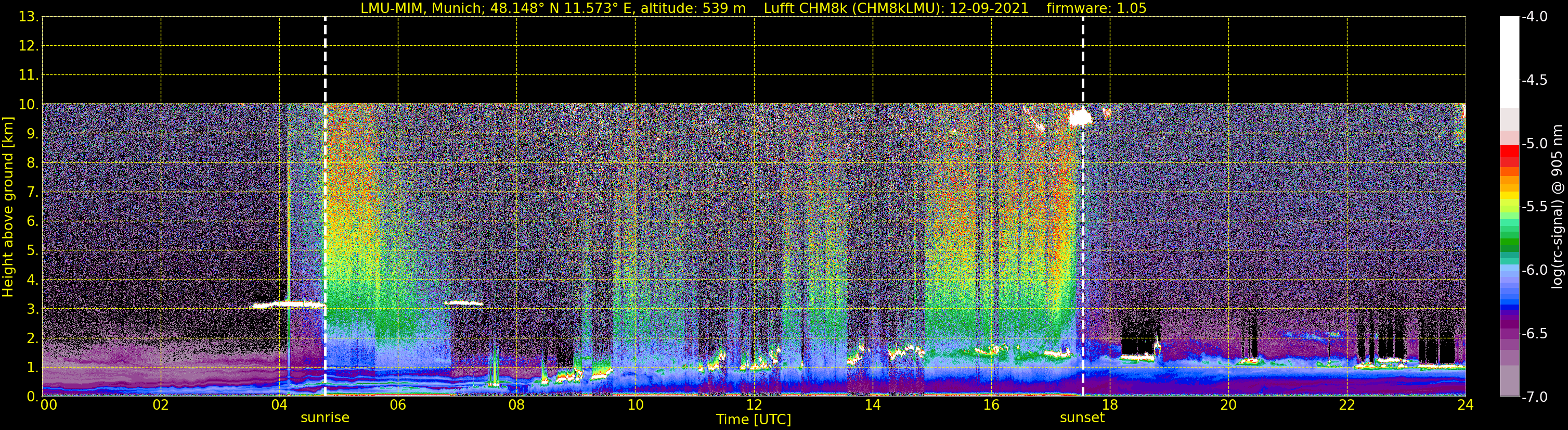Click the y-axis tick label '5.'
Image resolution: width=1568 pixels, height=430 pixels.
click(x=32, y=250)
